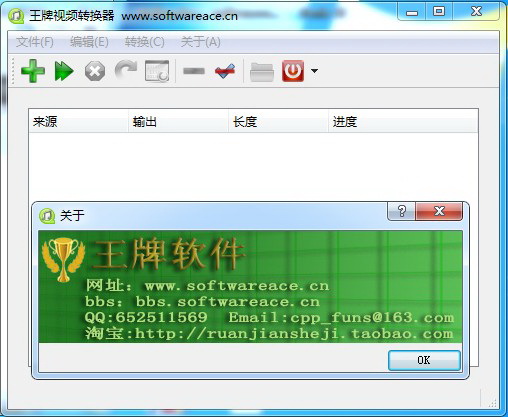508x417 pixels.
Task: Open the 转换(C) menu
Action: click(145, 42)
